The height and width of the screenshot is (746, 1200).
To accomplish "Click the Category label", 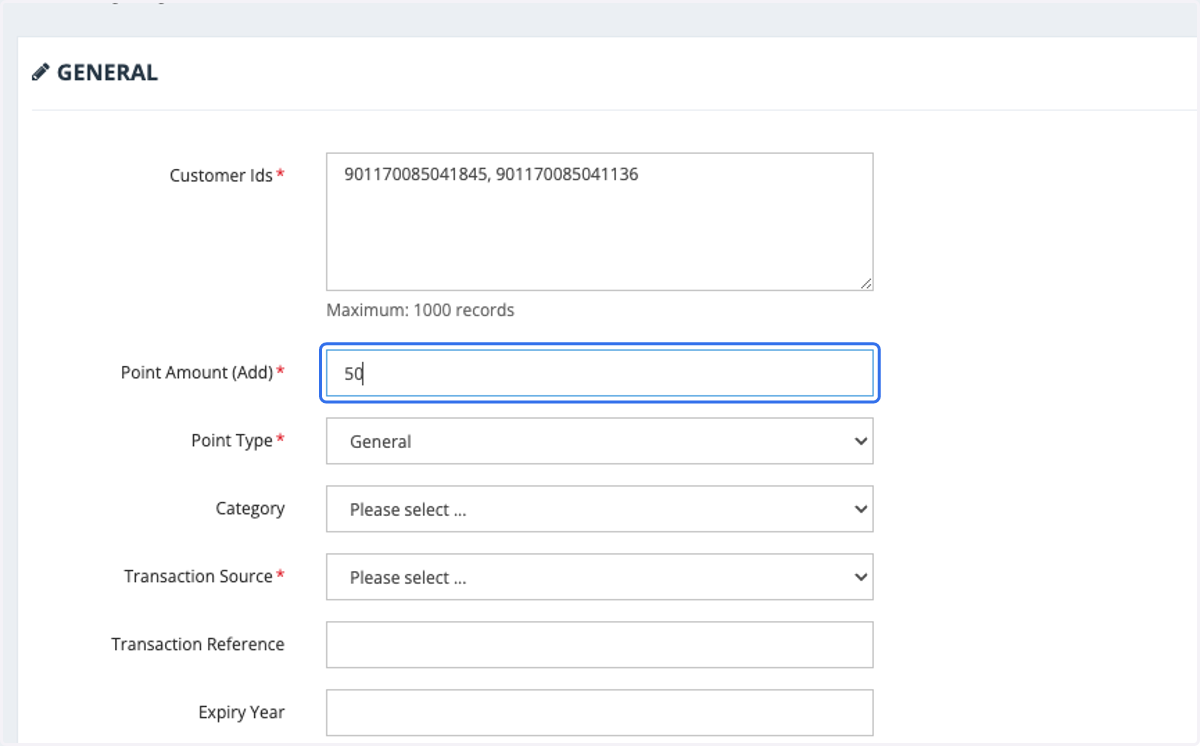I will pyautogui.click(x=250, y=508).
